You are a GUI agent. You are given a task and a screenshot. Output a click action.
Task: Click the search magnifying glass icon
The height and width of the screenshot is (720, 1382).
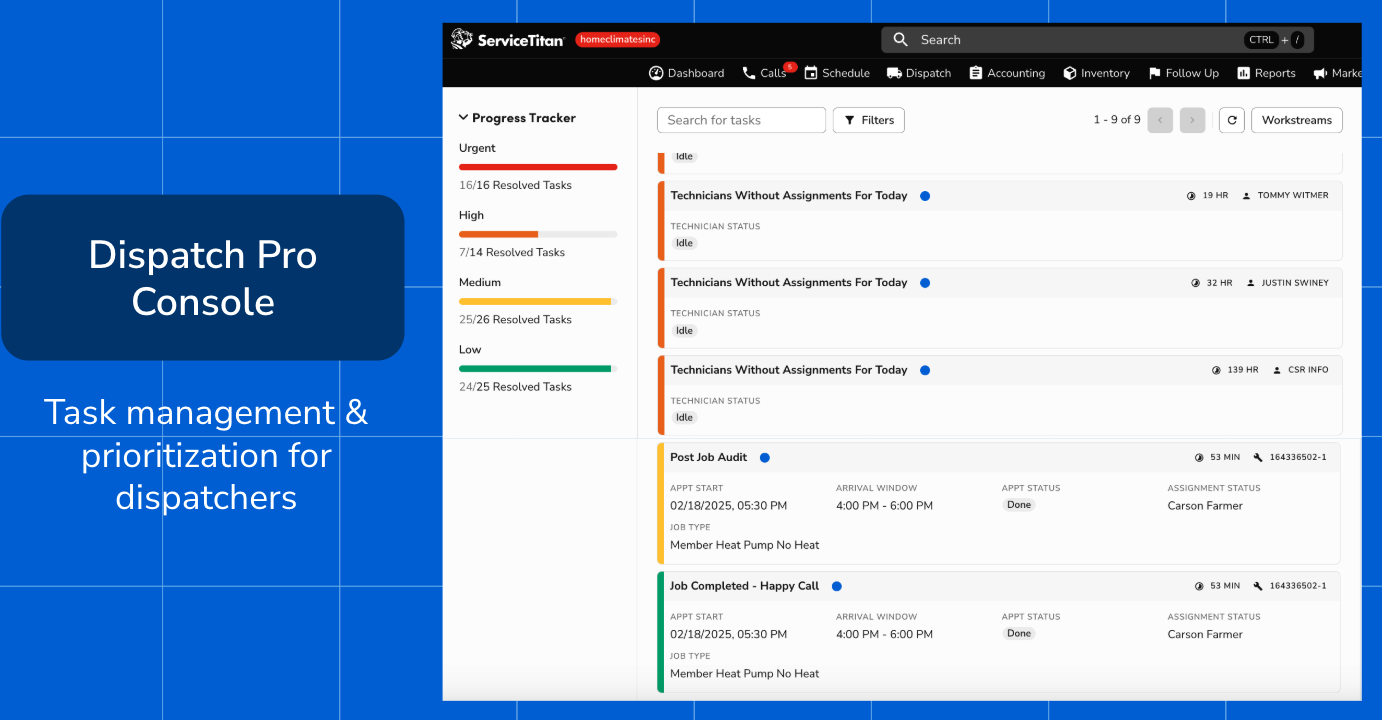(900, 39)
